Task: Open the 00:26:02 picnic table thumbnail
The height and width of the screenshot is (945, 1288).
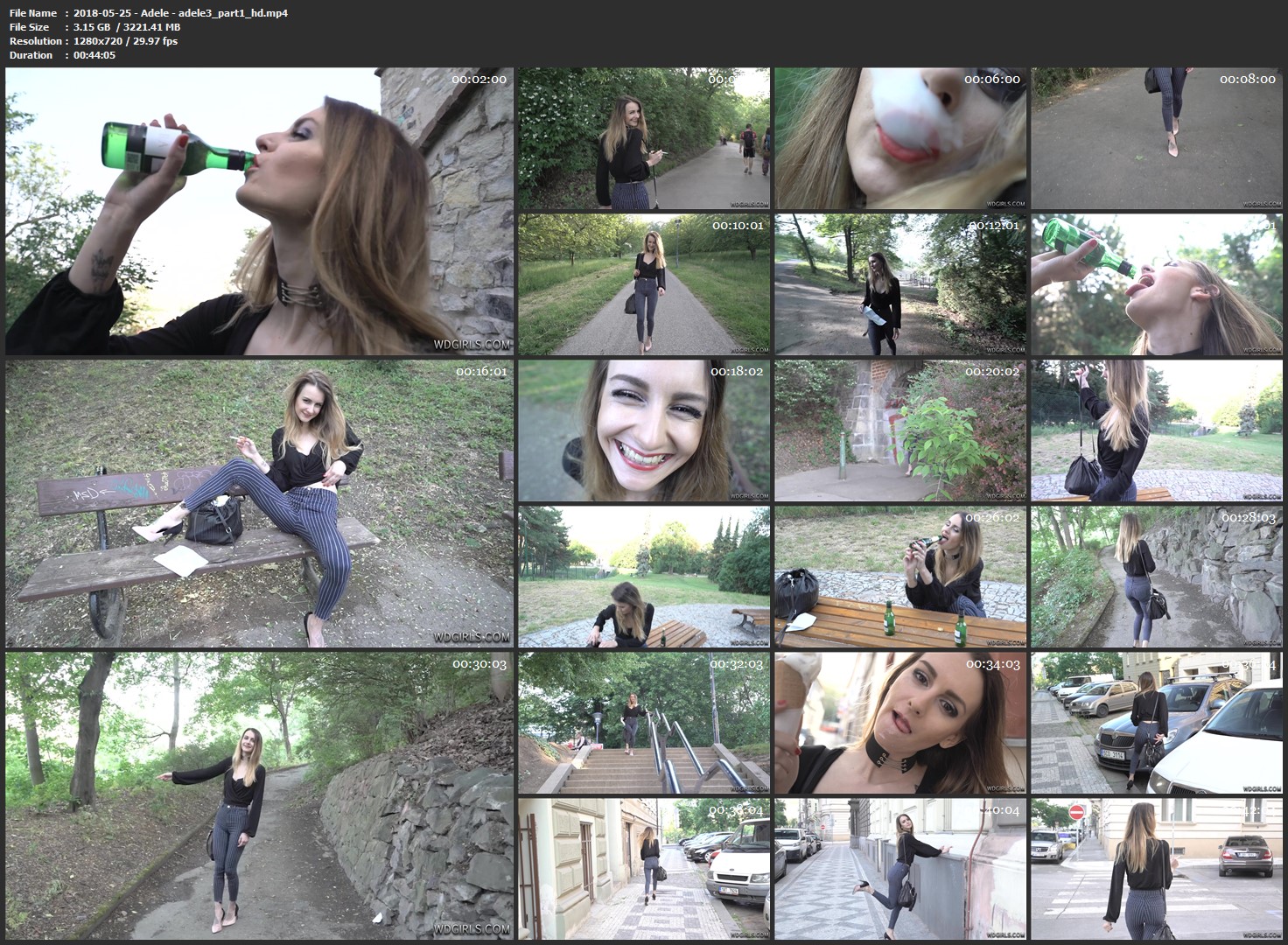Action: pyautogui.click(x=899, y=577)
